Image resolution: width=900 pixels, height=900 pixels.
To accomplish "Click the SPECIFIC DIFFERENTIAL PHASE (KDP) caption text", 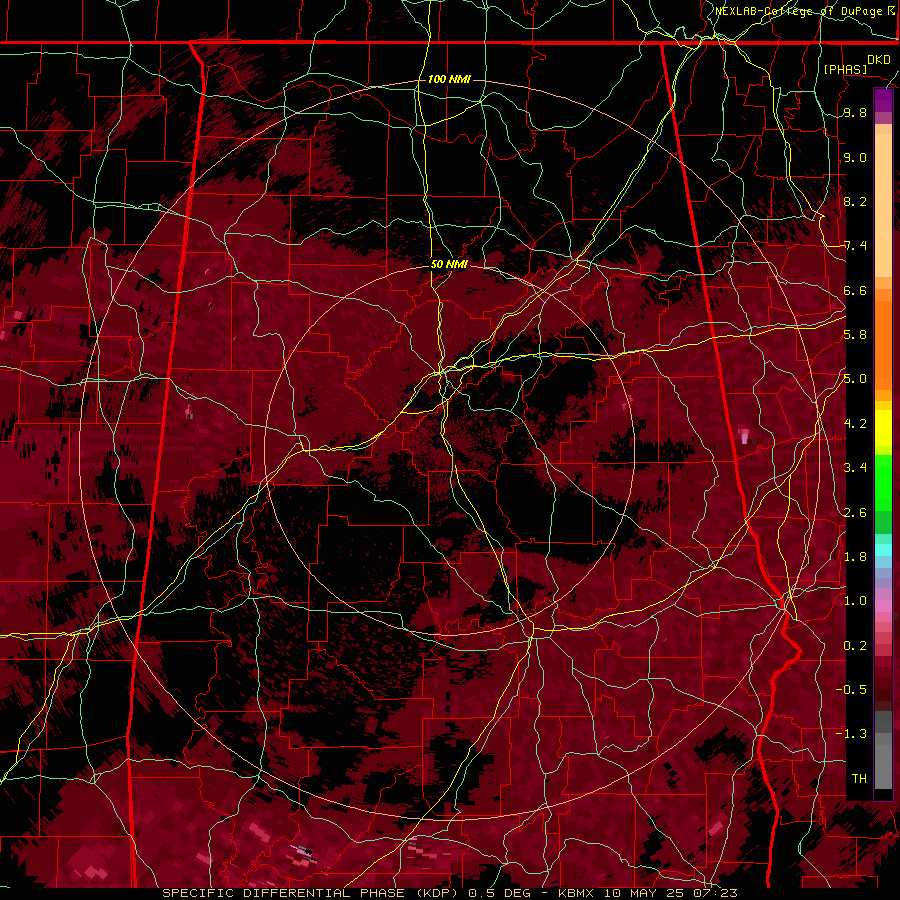I will coord(311,893).
